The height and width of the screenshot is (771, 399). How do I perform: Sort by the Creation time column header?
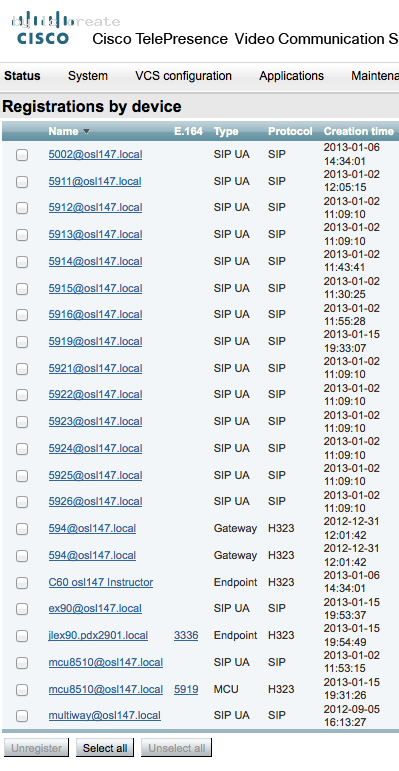359,131
